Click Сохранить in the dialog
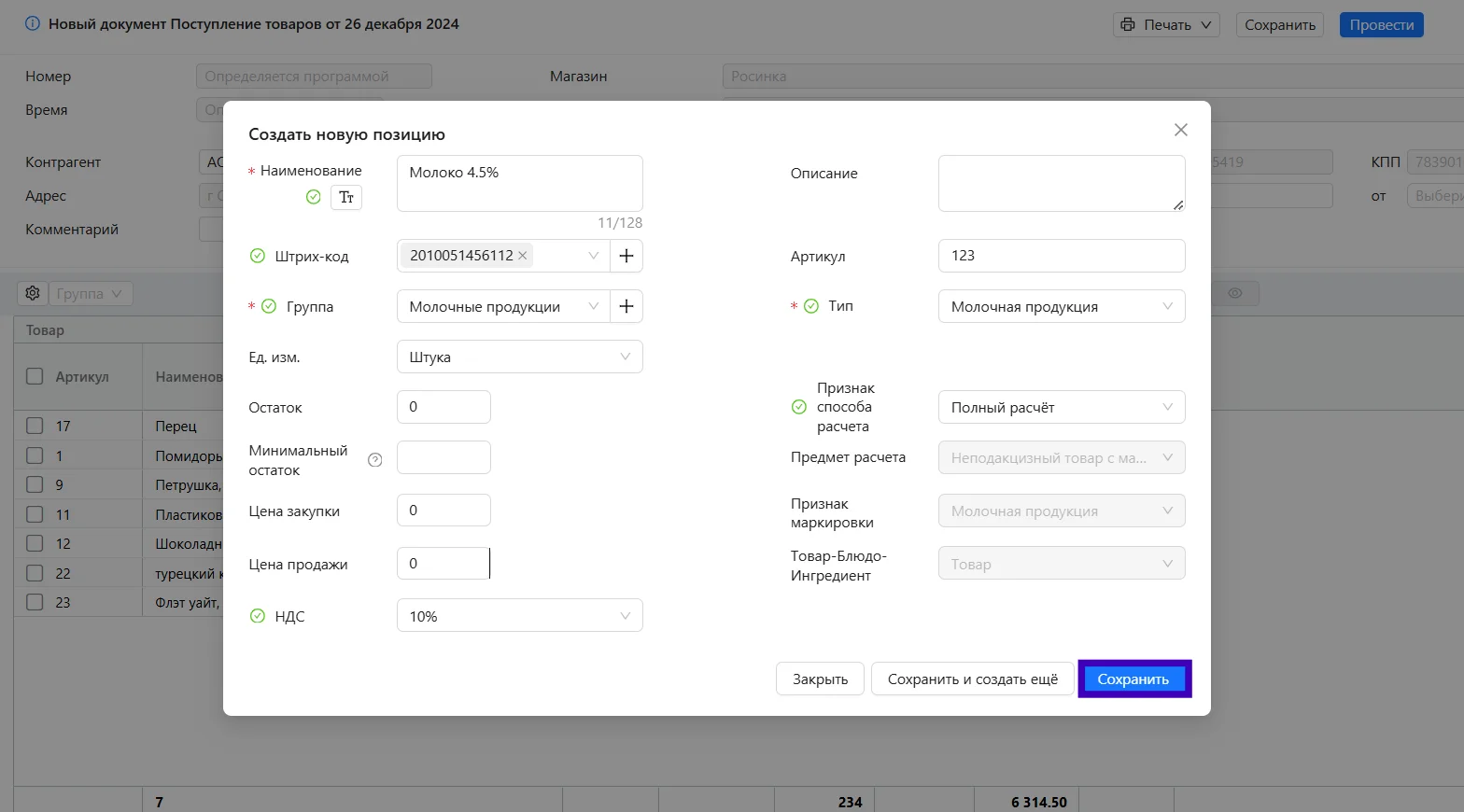The width and height of the screenshot is (1464, 812). pyautogui.click(x=1133, y=679)
